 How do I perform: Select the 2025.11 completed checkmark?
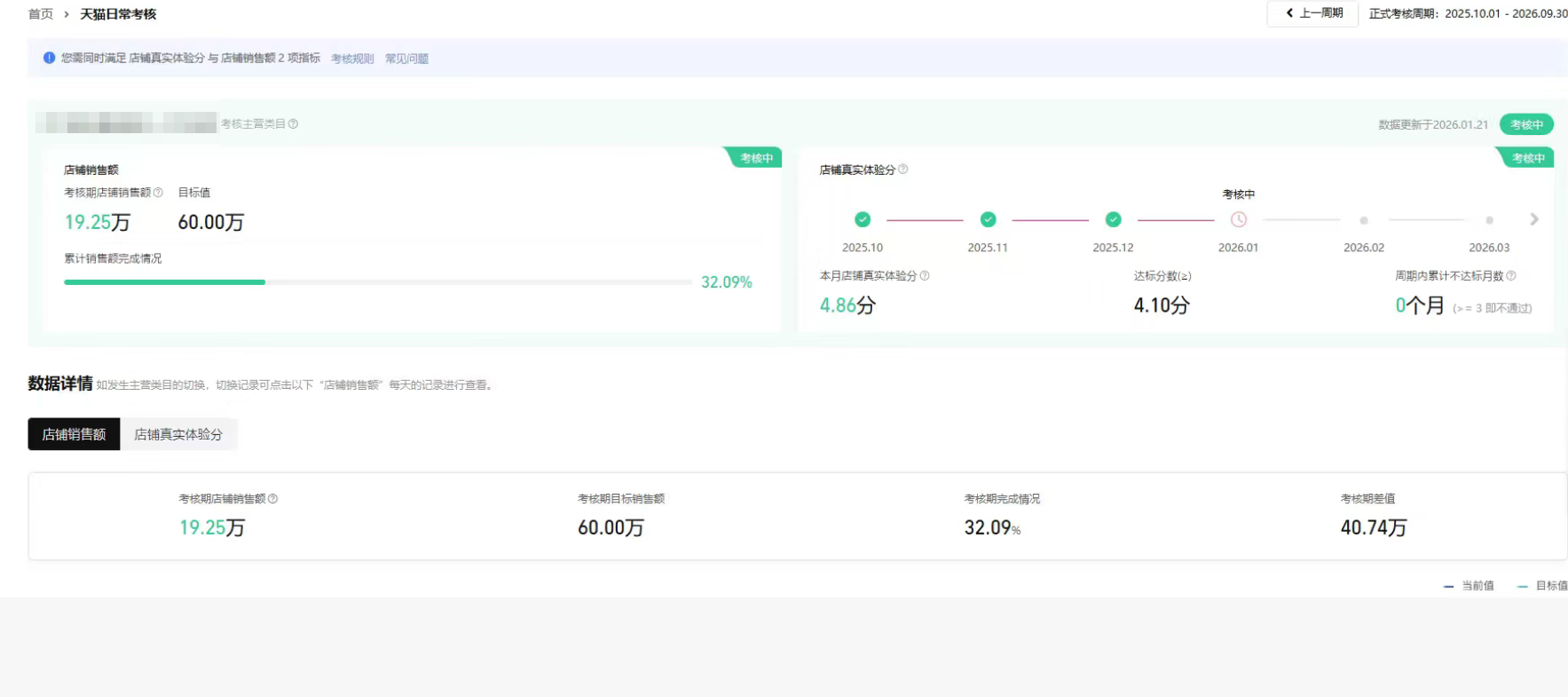pos(988,219)
